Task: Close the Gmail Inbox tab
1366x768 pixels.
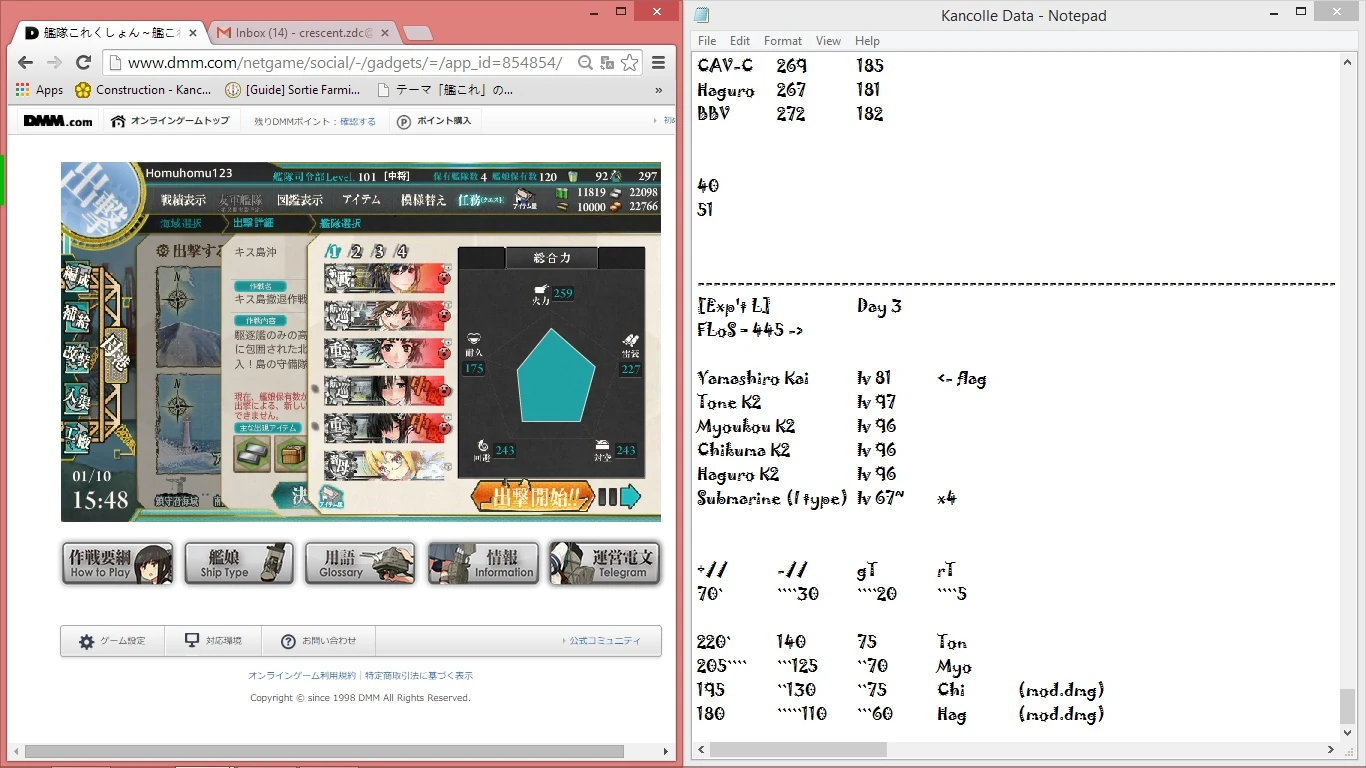Action: (385, 33)
